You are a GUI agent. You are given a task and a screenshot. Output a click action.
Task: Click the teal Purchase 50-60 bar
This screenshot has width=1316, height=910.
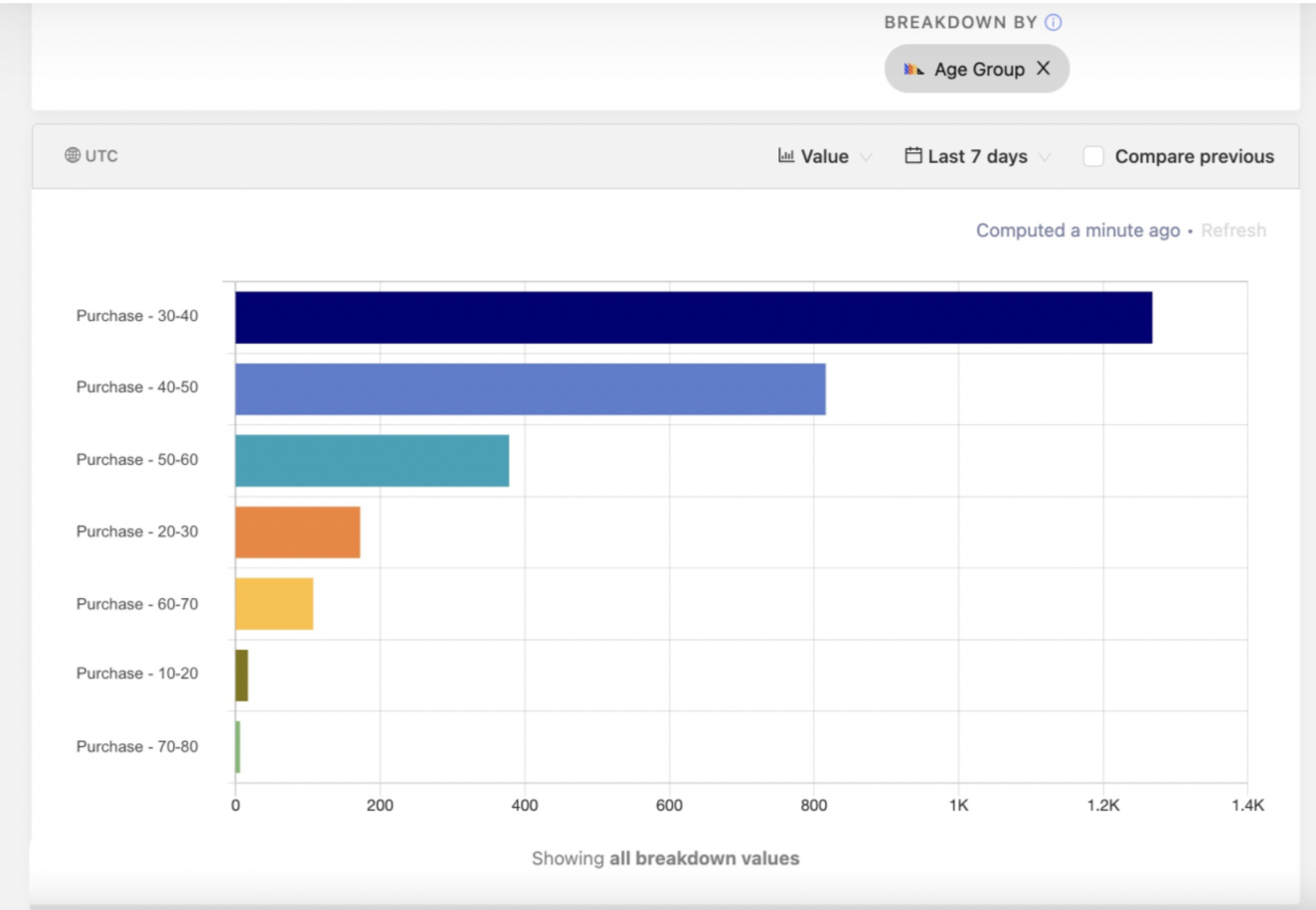(372, 461)
